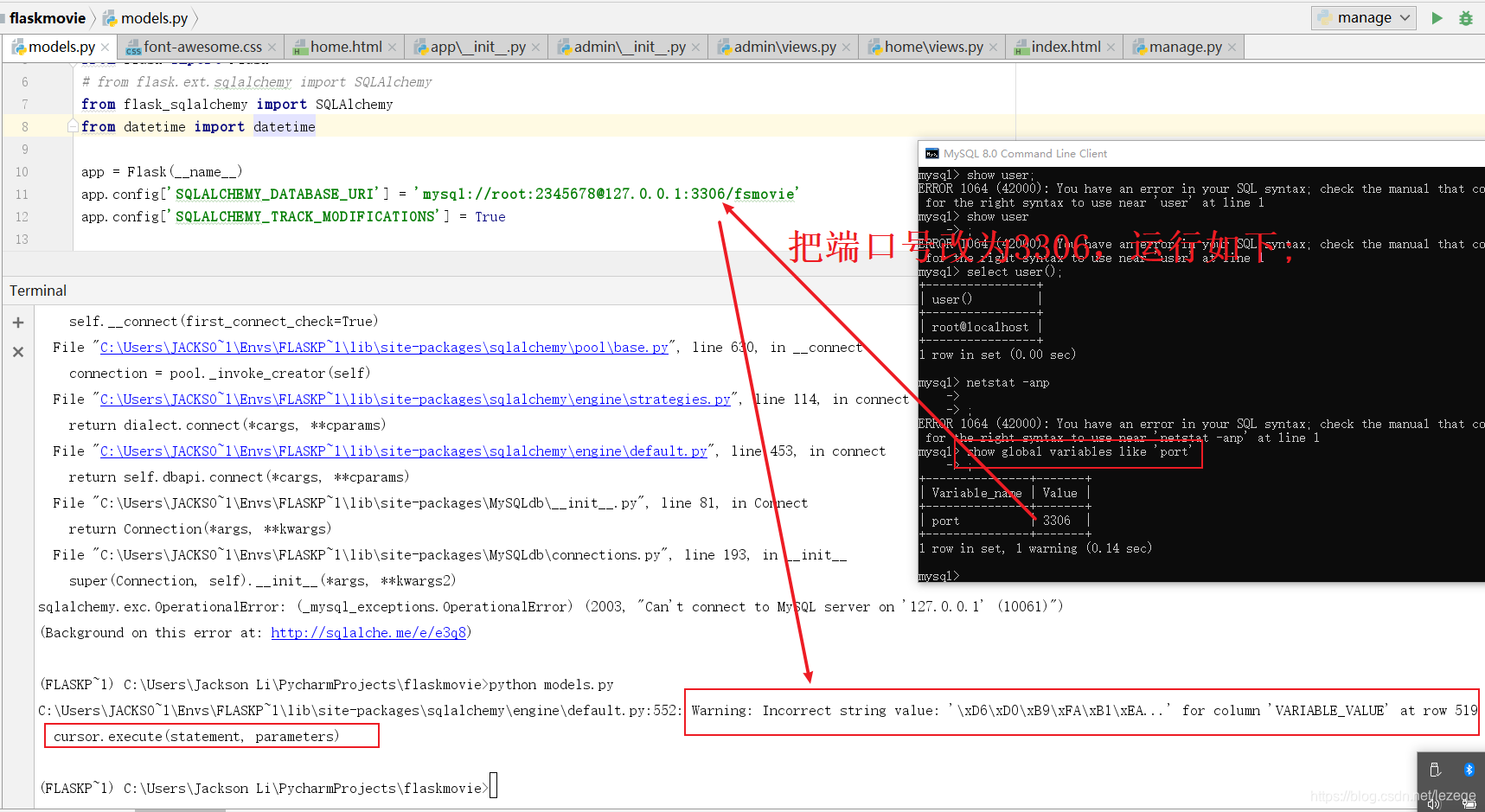Click the Bluetooth icon in the system tray
1485x812 pixels.
click(x=1468, y=769)
